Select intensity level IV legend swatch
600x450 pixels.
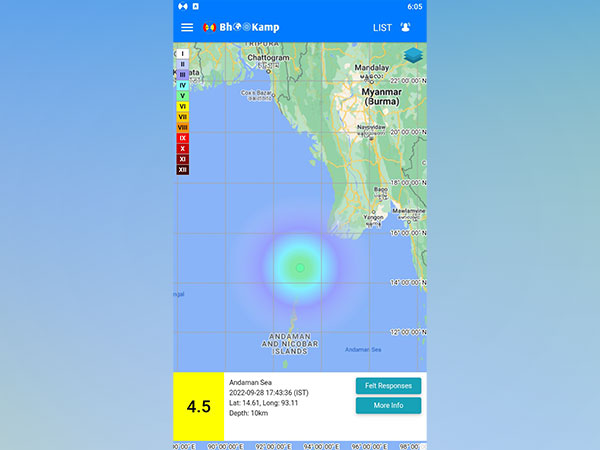(x=183, y=85)
